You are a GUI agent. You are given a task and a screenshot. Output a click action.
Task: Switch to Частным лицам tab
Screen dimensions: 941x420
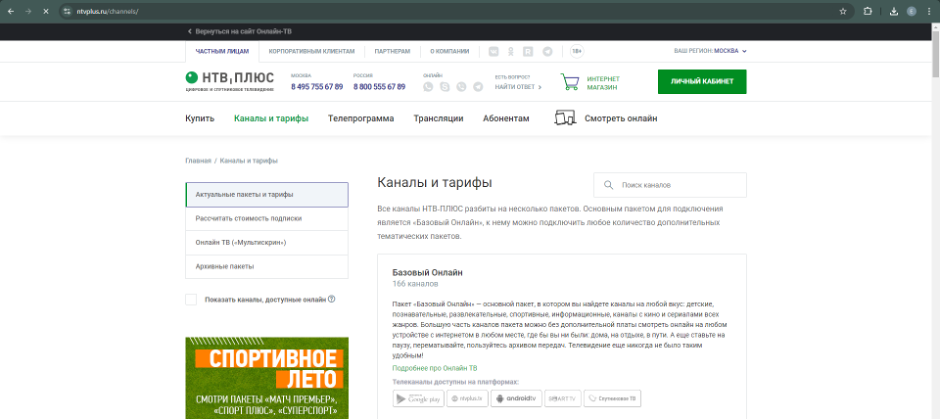pyautogui.click(x=222, y=52)
